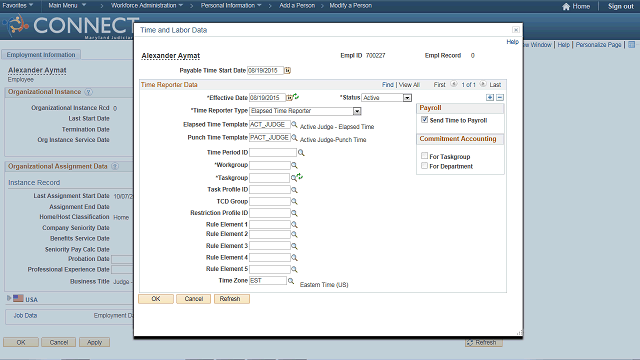Viewport: 640px width, 360px height.
Task: Delete row with minus icon
Action: tap(500, 98)
